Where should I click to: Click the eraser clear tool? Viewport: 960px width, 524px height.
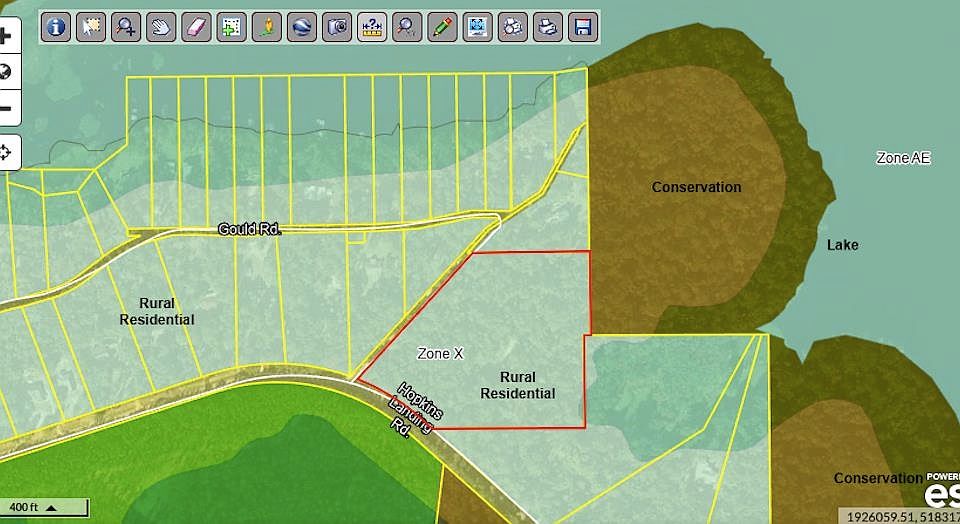pyautogui.click(x=195, y=27)
